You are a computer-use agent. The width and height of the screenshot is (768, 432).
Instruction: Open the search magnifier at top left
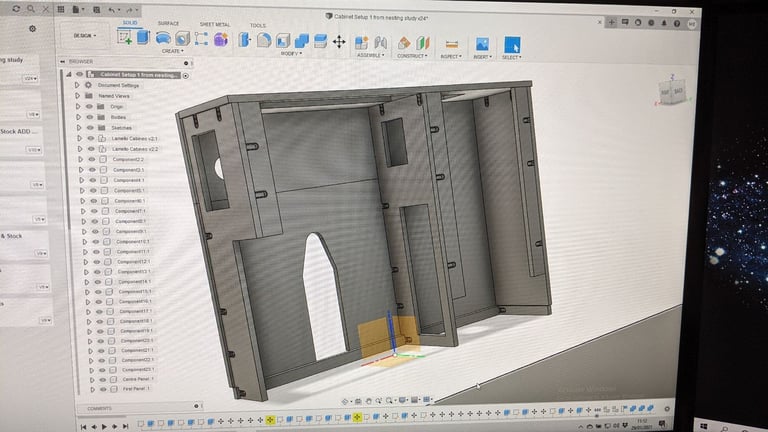pyautogui.click(x=31, y=9)
